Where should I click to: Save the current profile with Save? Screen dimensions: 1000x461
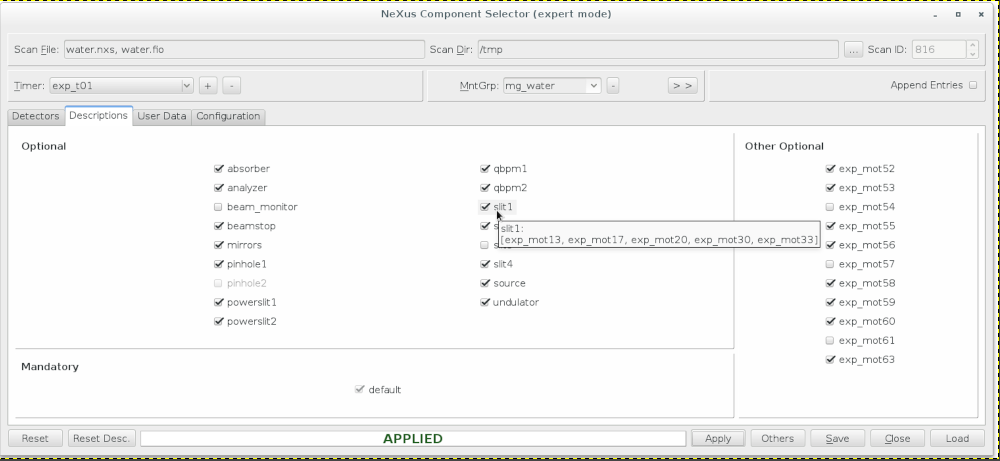click(837, 439)
